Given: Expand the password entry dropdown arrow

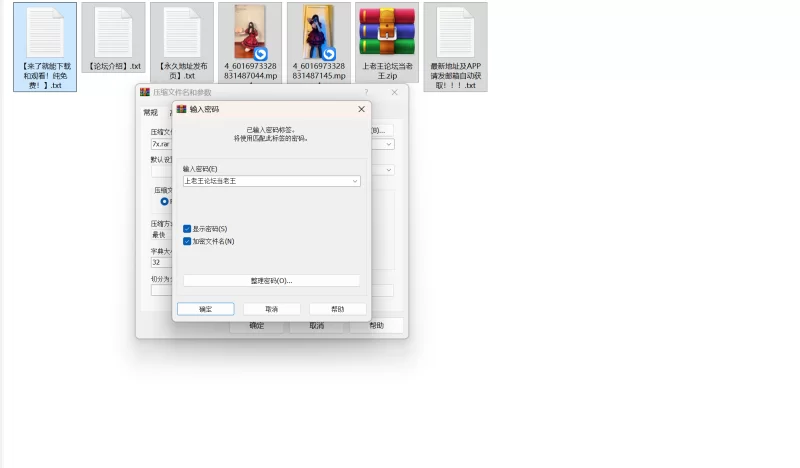Looking at the screenshot, I should point(355,181).
